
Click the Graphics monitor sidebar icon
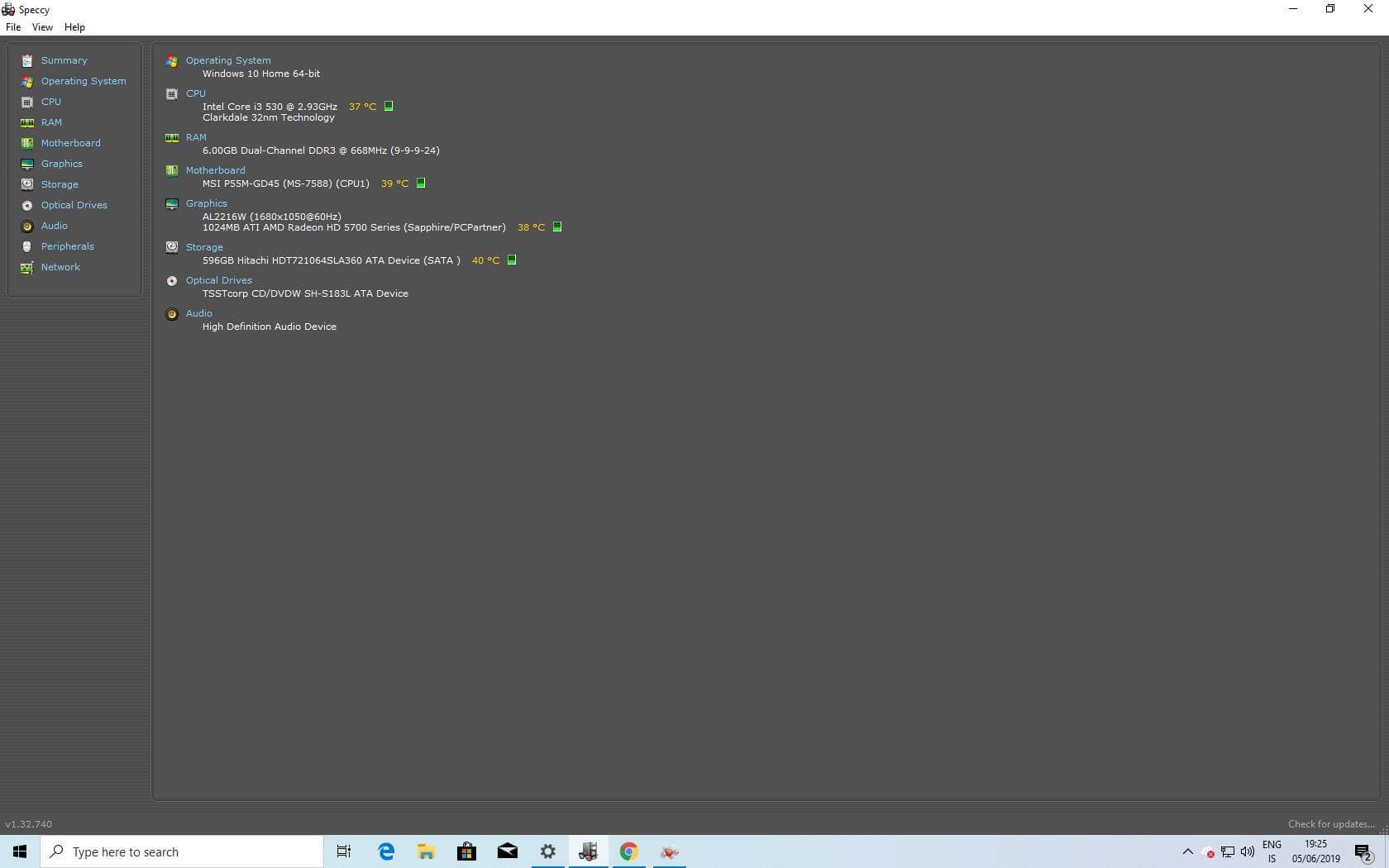pyautogui.click(x=27, y=164)
